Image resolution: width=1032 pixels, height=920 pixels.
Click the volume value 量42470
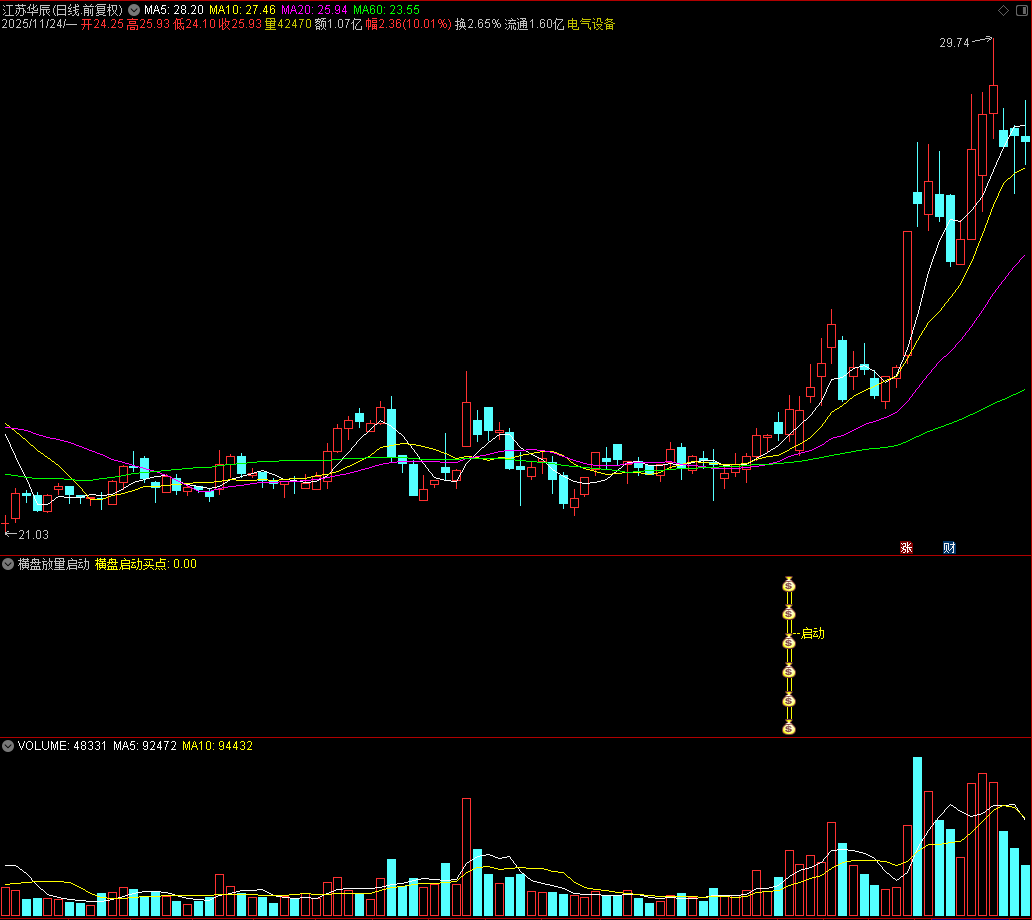(288, 24)
